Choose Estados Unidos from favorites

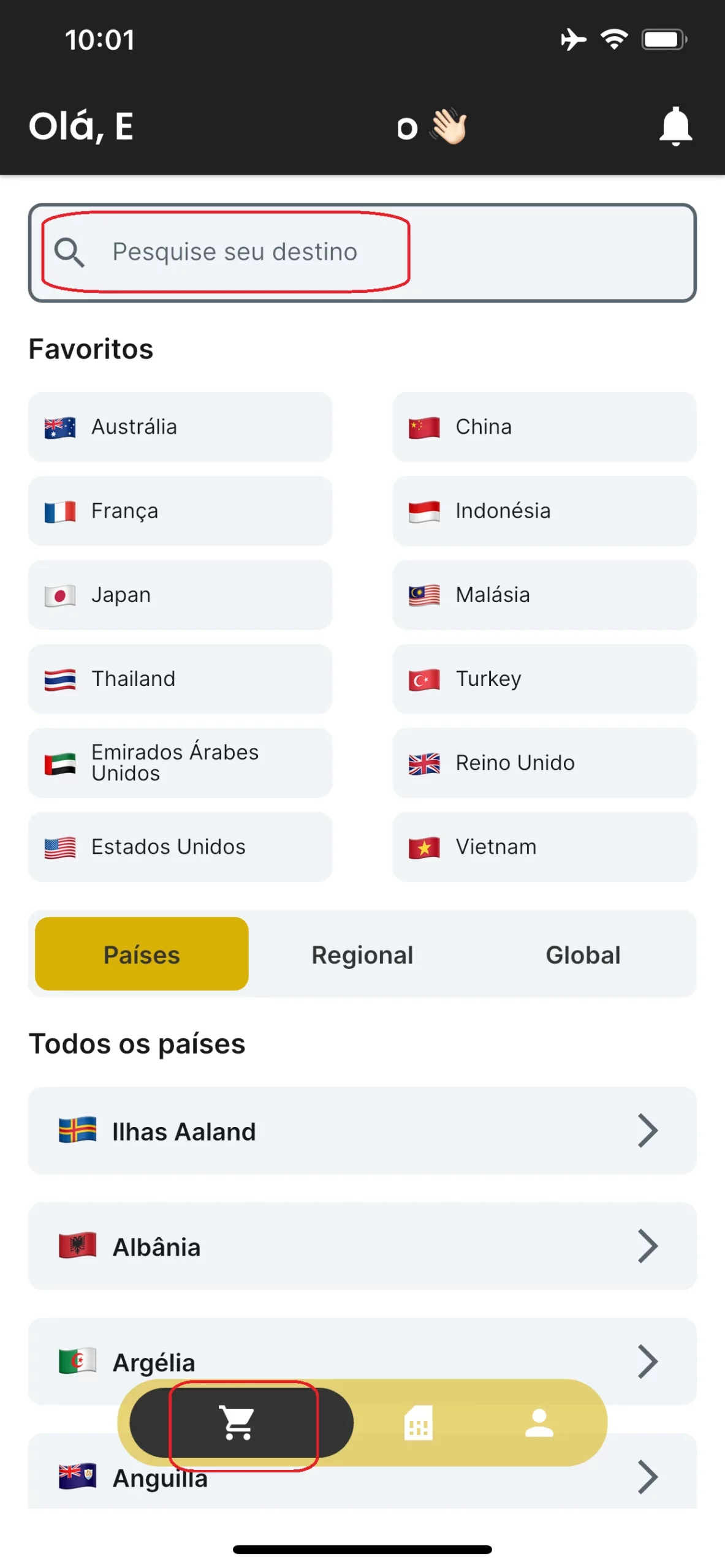[x=180, y=846]
